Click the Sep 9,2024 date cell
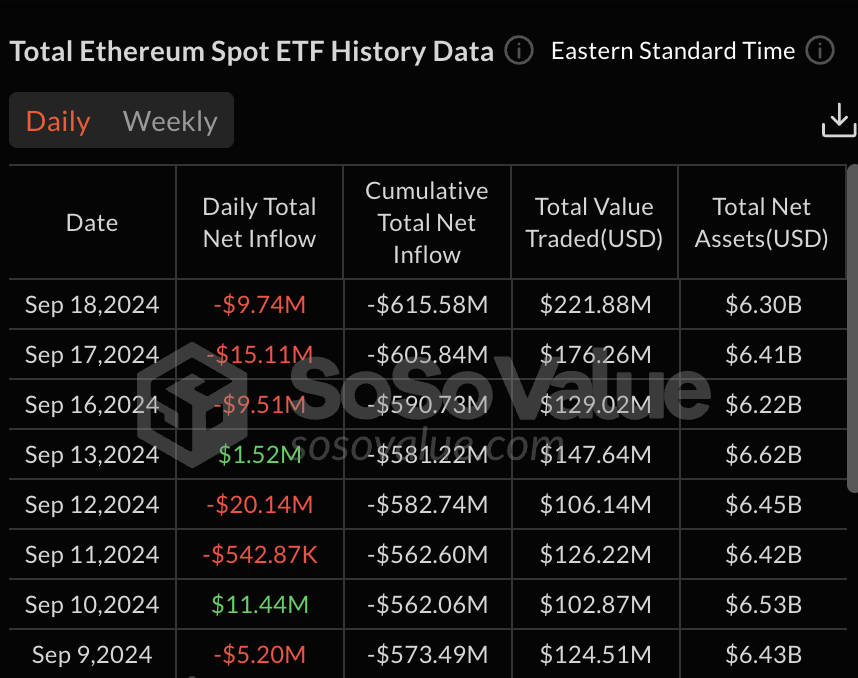The height and width of the screenshot is (678, 858). point(92,655)
